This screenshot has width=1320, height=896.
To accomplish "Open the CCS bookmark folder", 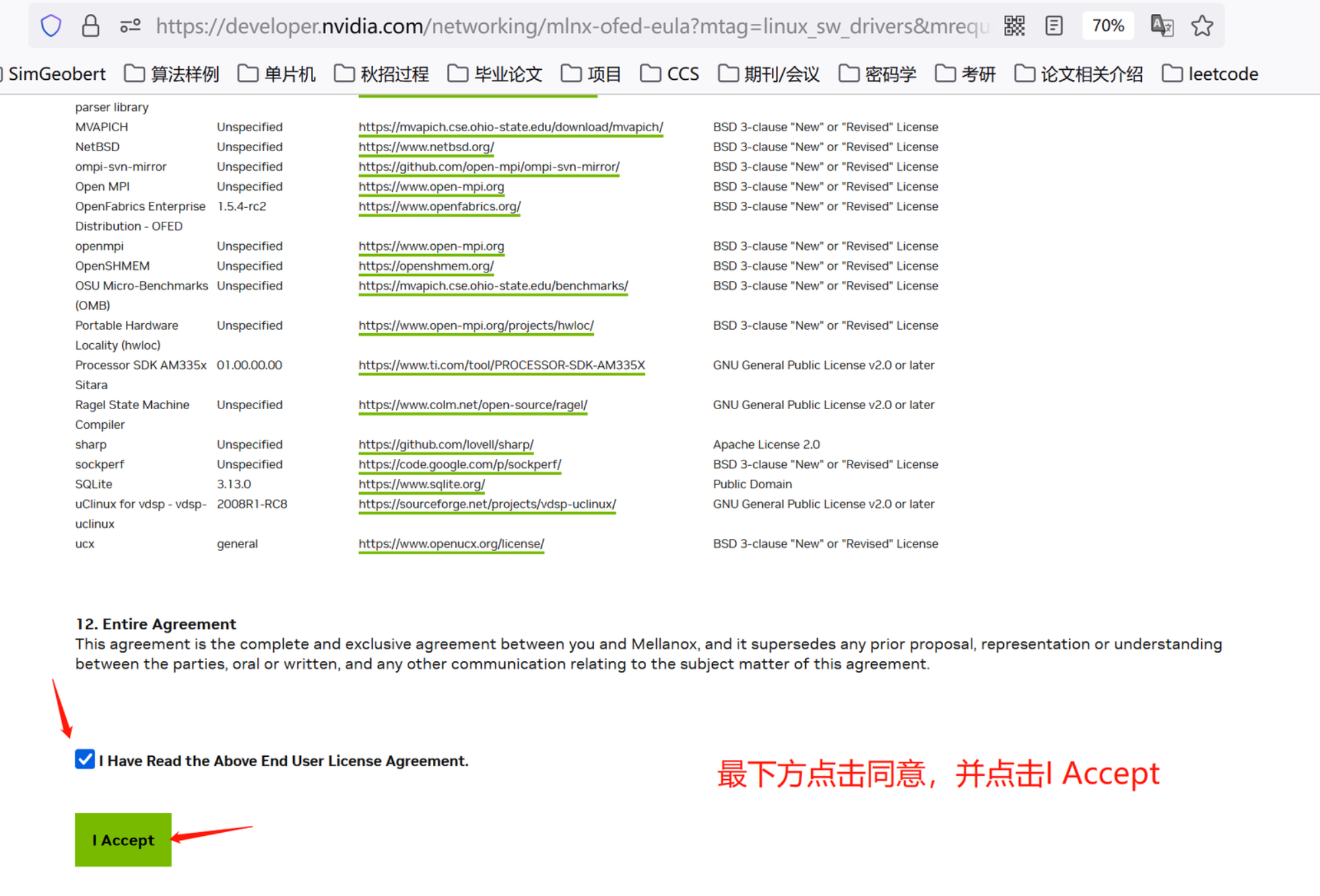I will [x=670, y=74].
